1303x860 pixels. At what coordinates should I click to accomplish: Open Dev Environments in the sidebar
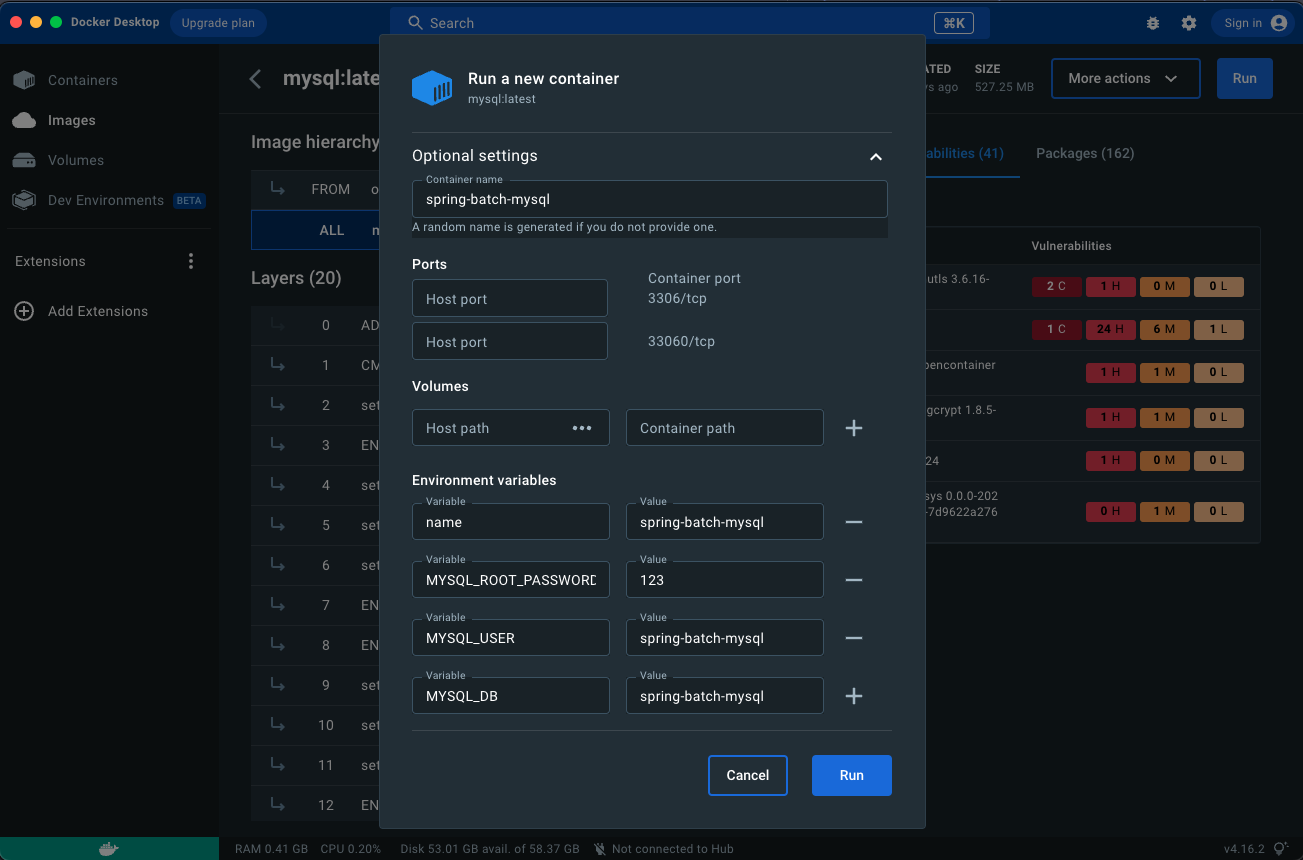[107, 200]
